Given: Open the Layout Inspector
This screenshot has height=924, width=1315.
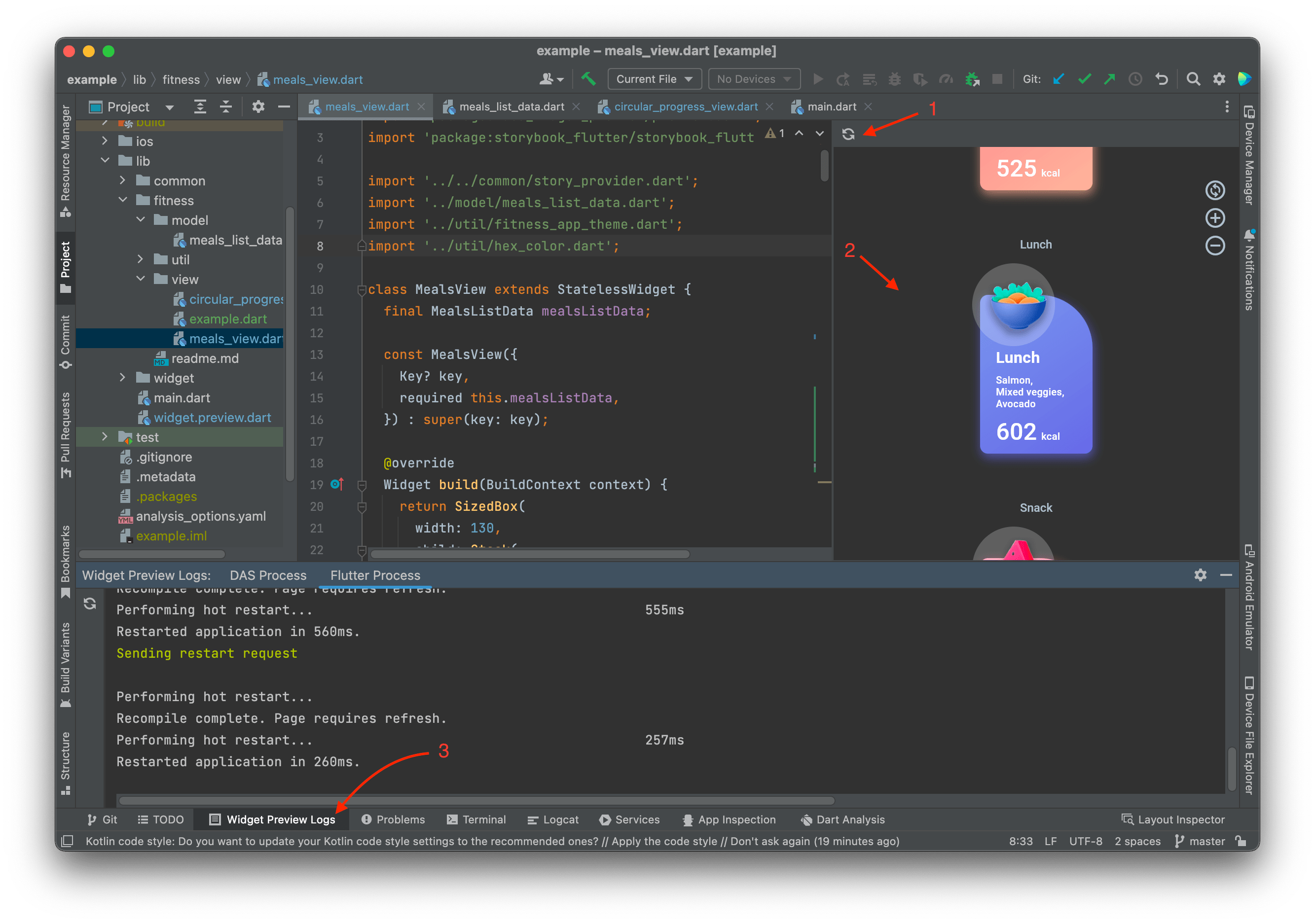Looking at the screenshot, I should [1173, 819].
